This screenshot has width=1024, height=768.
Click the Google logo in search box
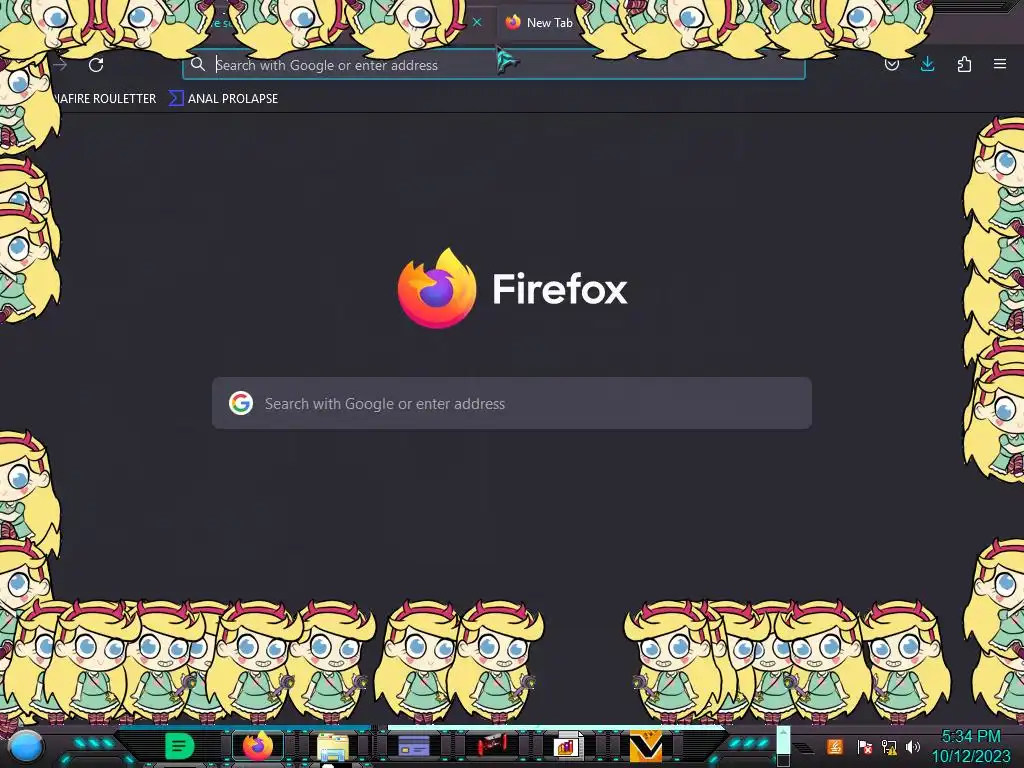click(x=241, y=403)
